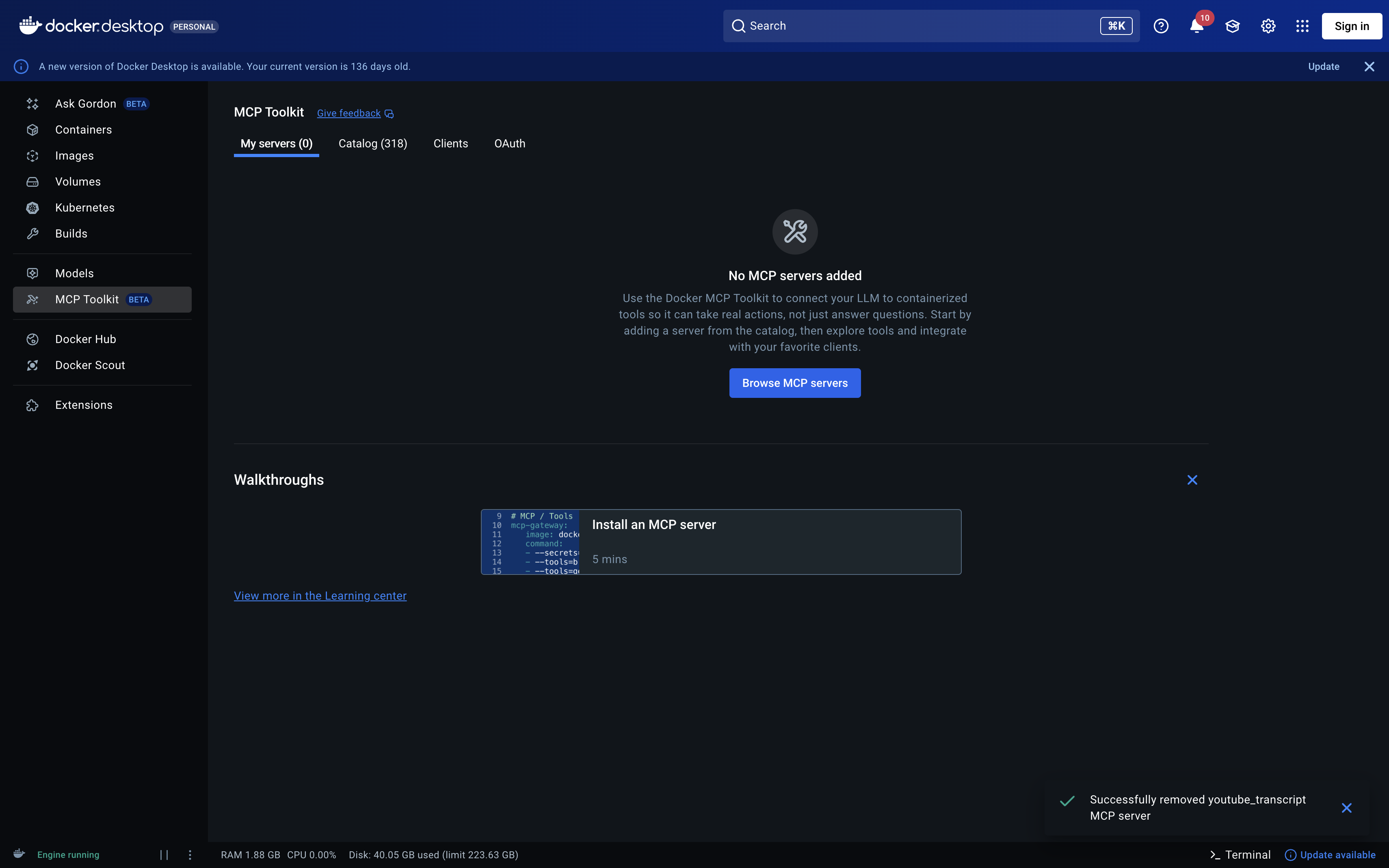1389x868 pixels.
Task: Select Containers in sidebar
Action: (x=102, y=130)
